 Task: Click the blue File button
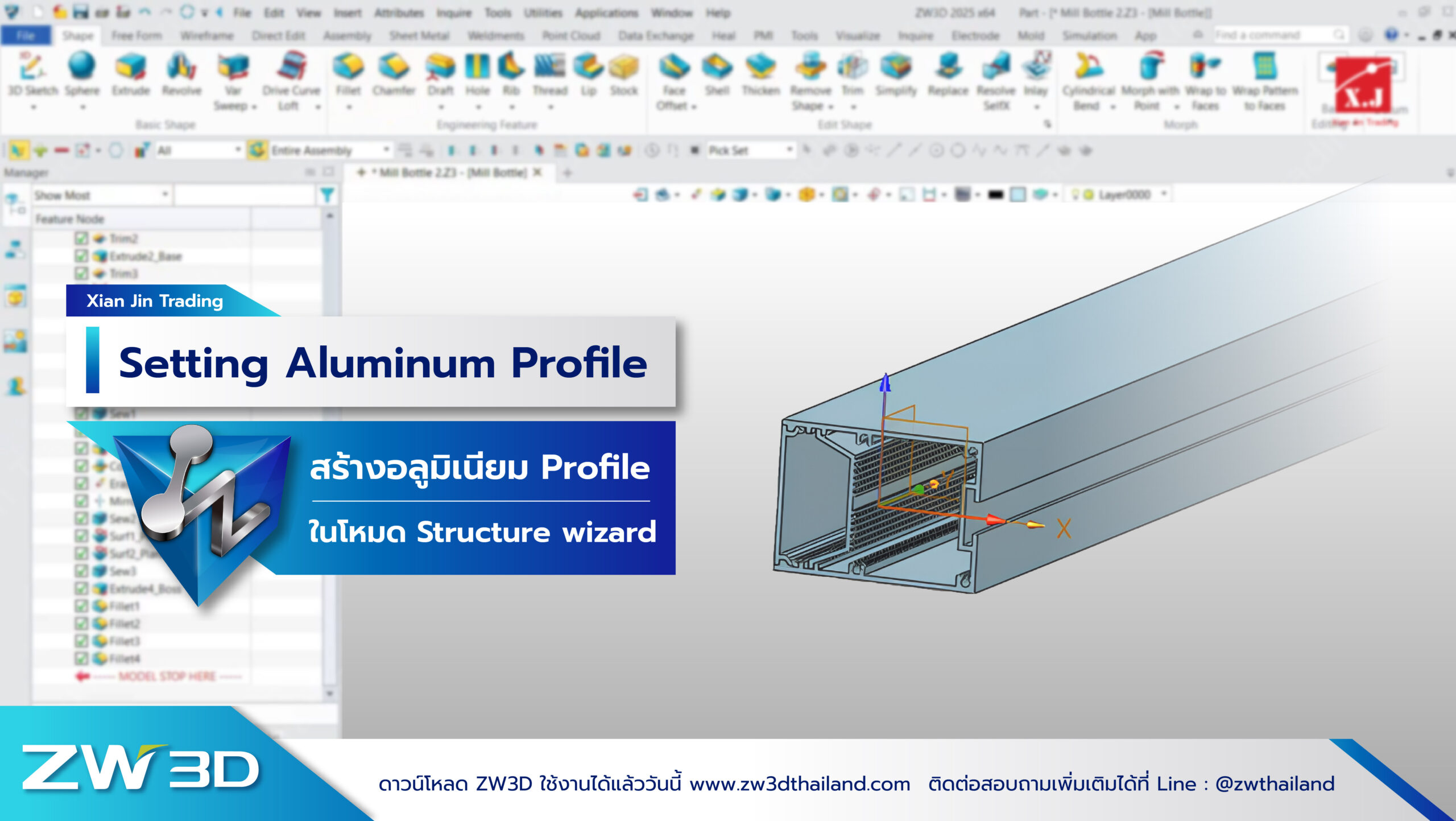click(x=26, y=36)
